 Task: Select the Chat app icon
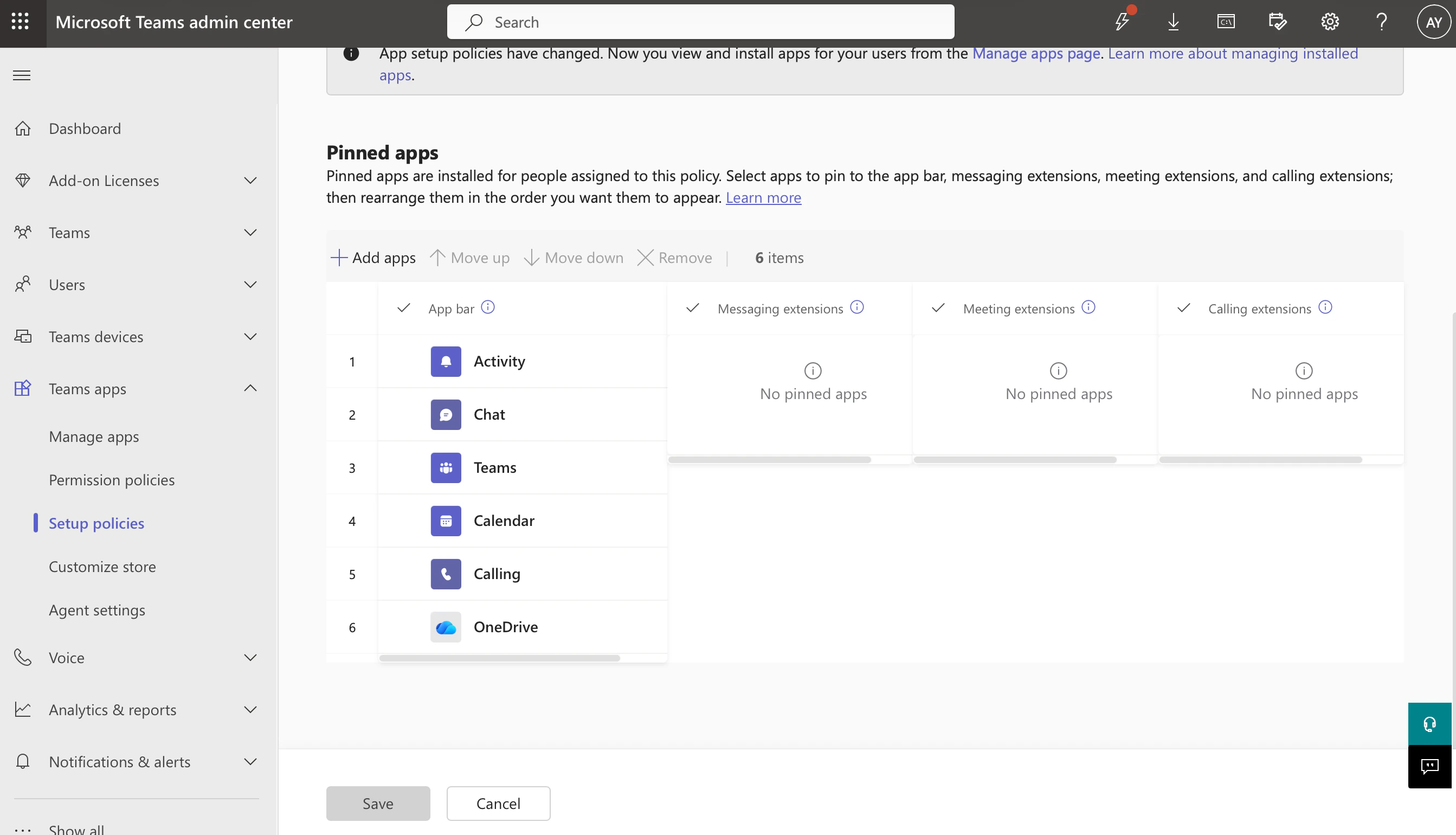tap(446, 415)
